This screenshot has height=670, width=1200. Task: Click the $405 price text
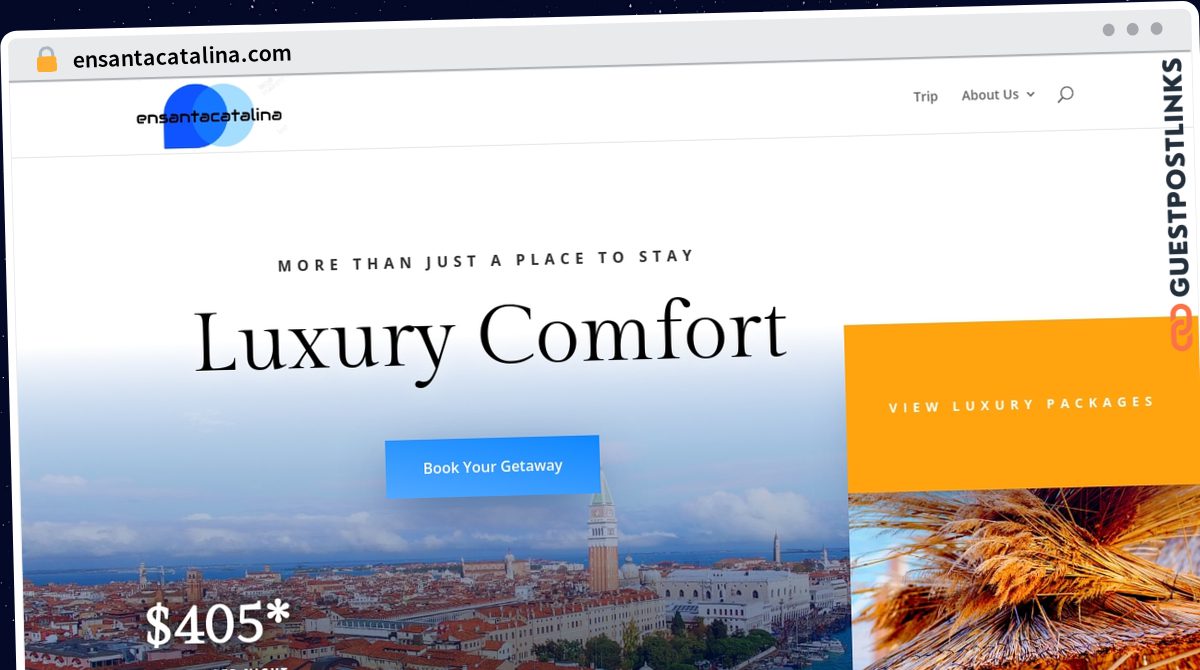coord(217,624)
